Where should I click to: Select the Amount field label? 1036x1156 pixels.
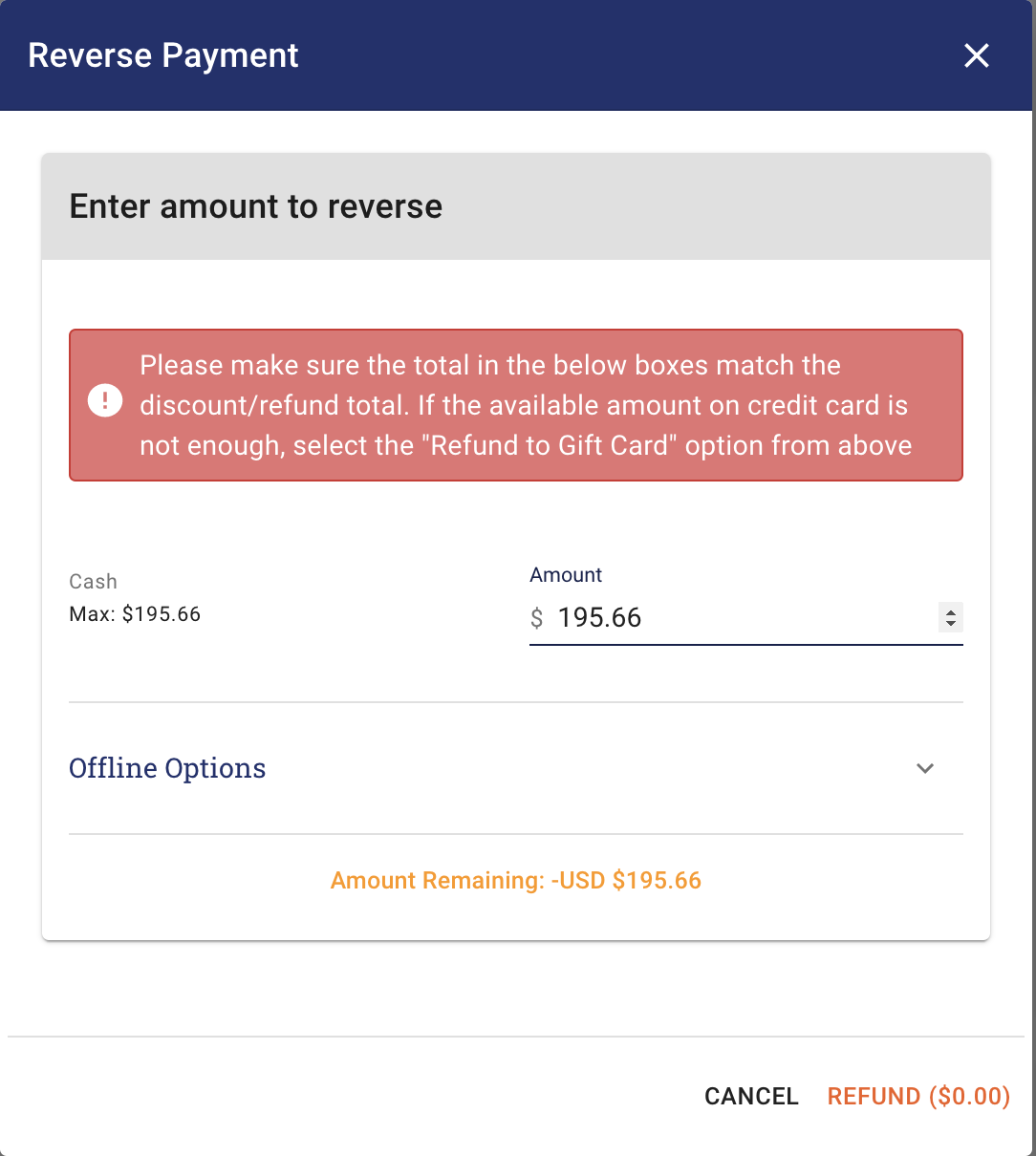coord(566,575)
